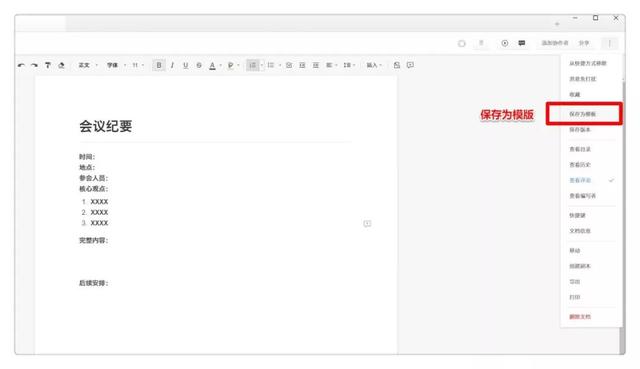Redo the last undone edit
This screenshot has width=640, height=369.
(34, 65)
